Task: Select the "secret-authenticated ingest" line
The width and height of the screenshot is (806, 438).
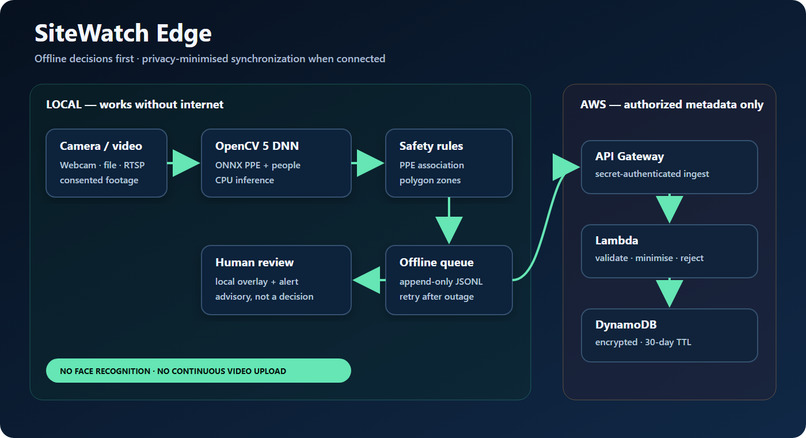Action: pos(652,174)
